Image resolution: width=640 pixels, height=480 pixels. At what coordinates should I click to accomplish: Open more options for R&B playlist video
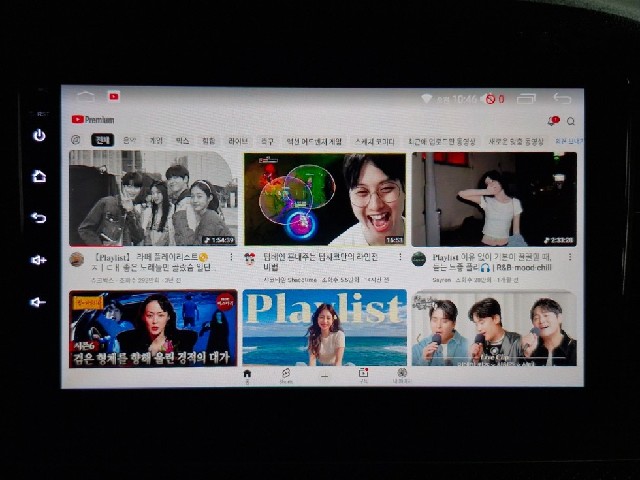click(570, 257)
